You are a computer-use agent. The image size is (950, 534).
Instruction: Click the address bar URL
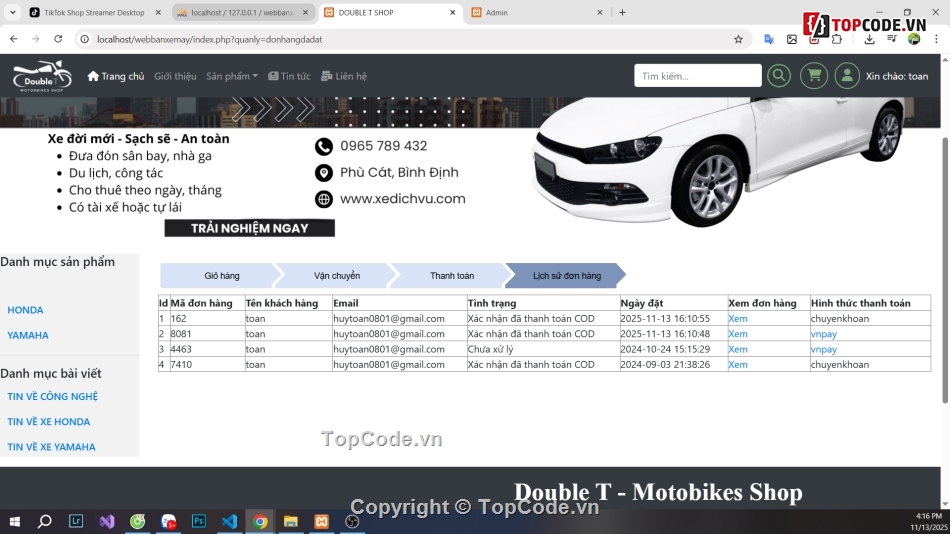[x=210, y=39]
